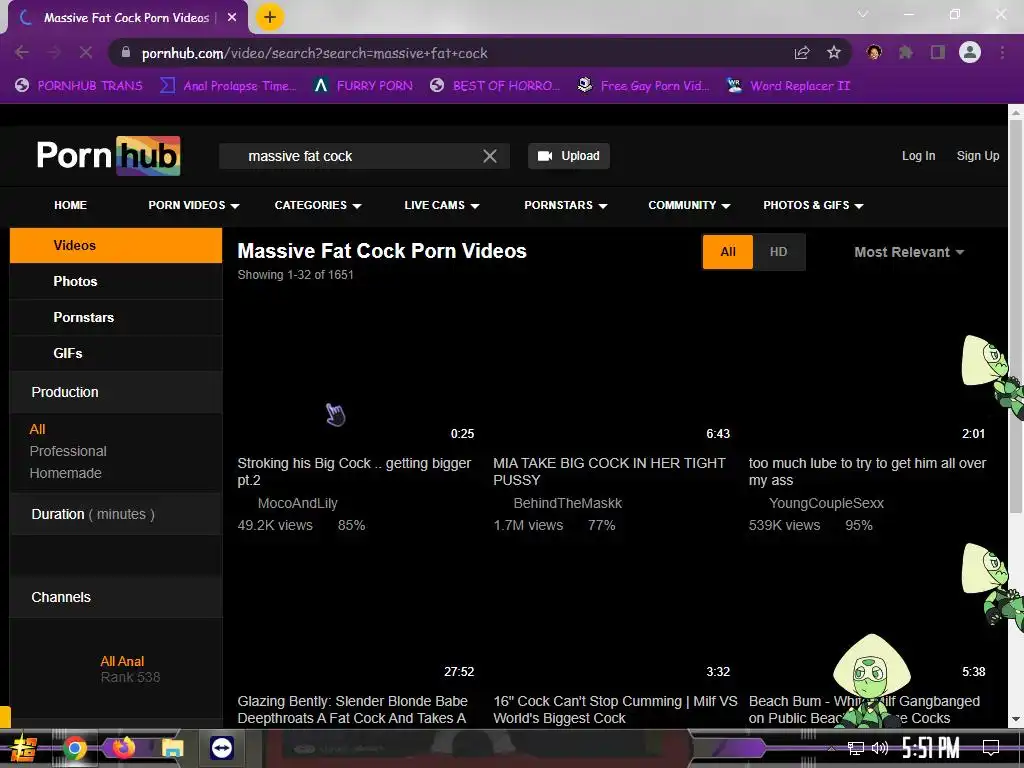Filter by Homemade production
The width and height of the screenshot is (1024, 768).
point(65,473)
